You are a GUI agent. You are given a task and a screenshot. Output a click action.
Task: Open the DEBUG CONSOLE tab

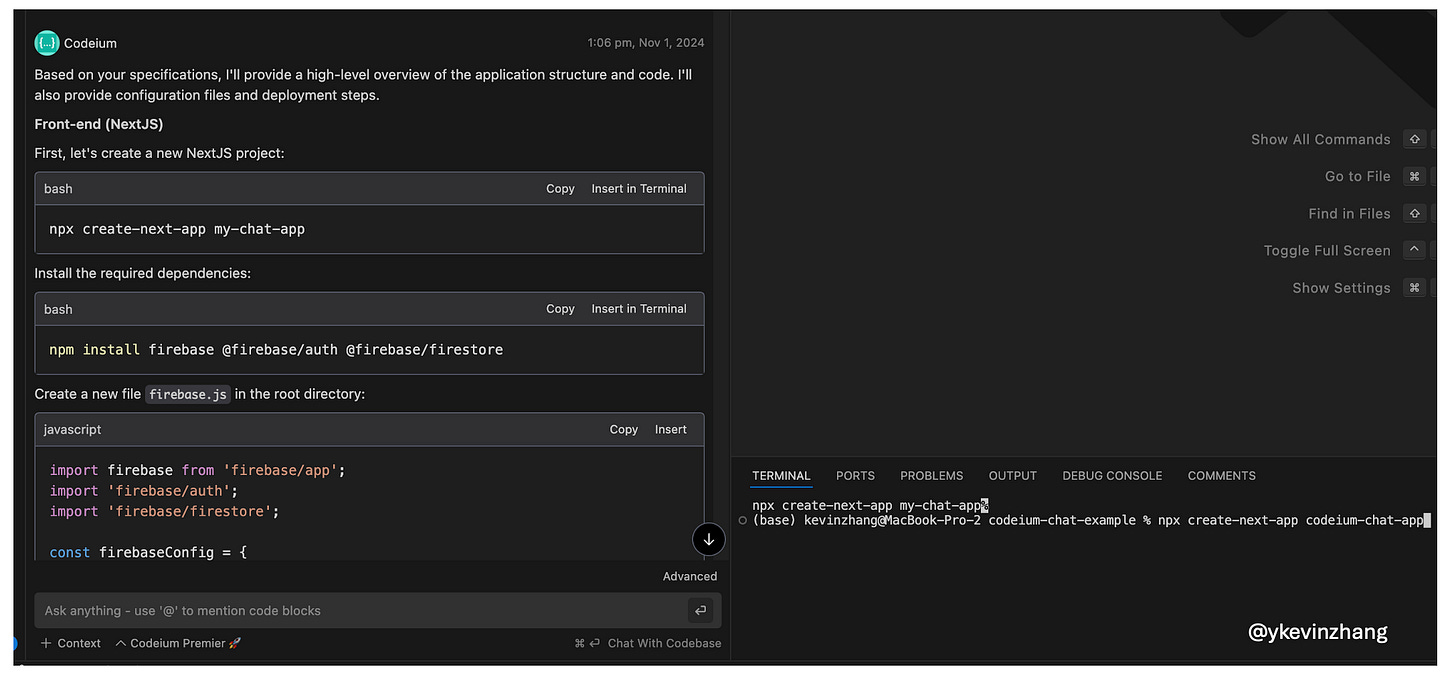pos(1112,475)
